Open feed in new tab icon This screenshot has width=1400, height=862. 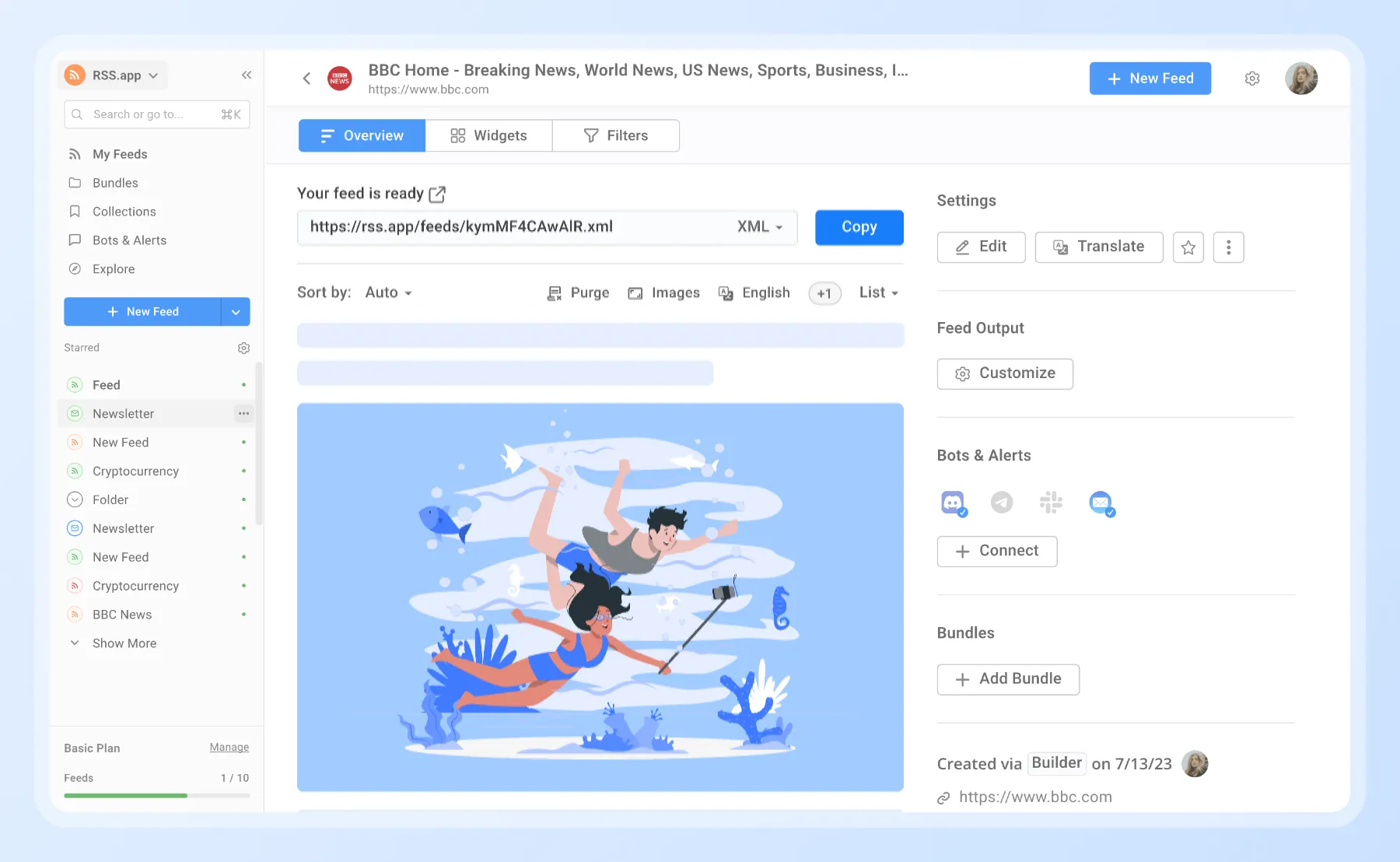point(437,194)
